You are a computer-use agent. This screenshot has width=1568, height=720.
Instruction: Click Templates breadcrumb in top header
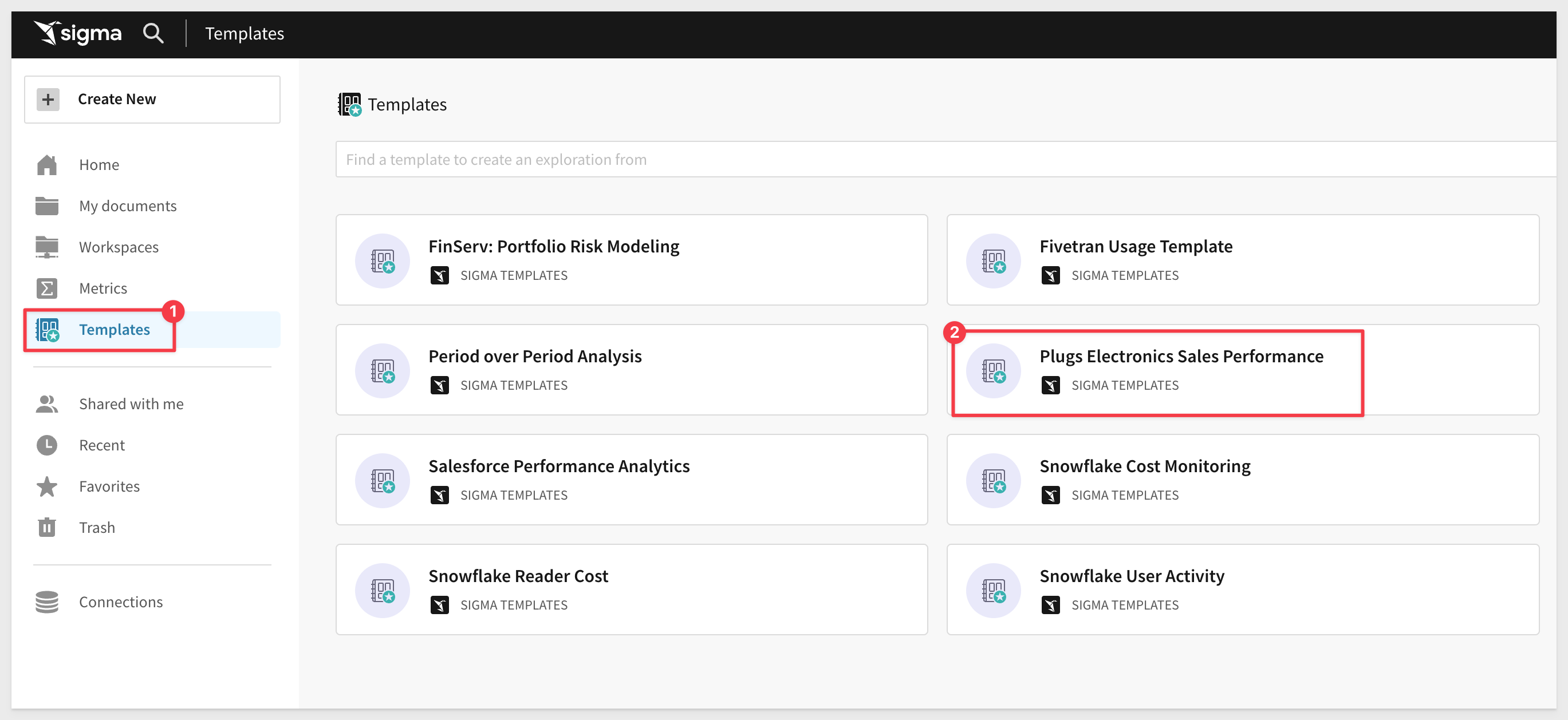tap(245, 33)
